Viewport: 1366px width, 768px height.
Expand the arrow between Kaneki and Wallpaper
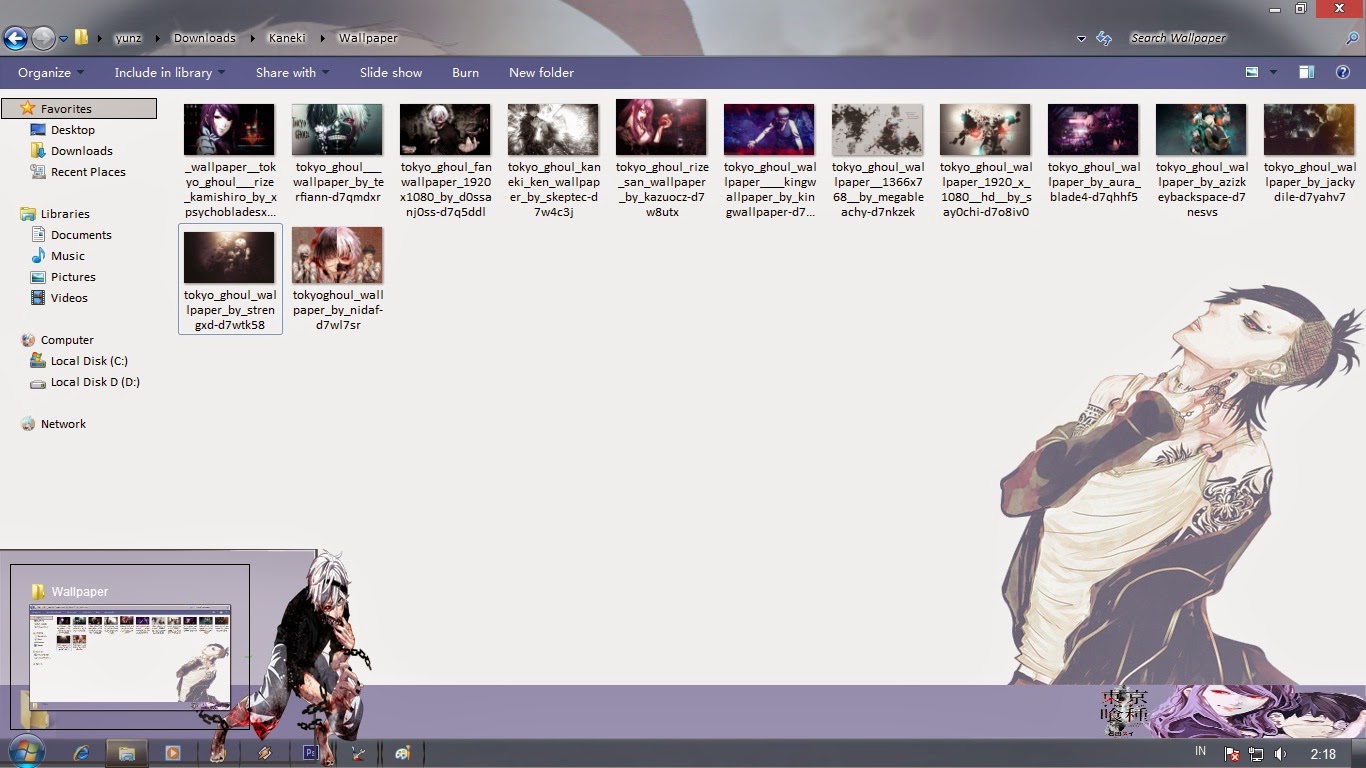(323, 38)
